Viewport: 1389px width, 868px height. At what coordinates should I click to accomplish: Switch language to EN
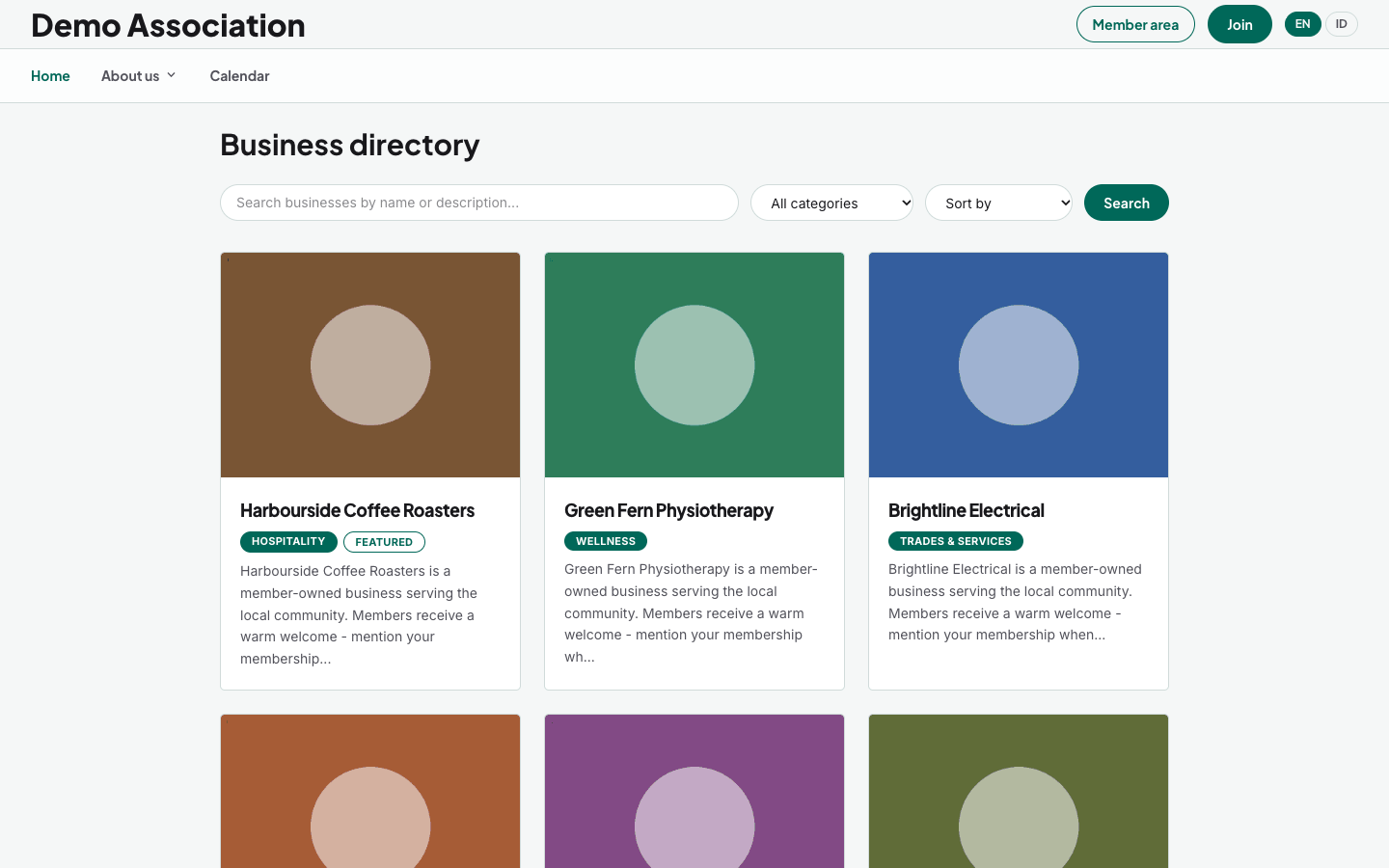click(1302, 24)
